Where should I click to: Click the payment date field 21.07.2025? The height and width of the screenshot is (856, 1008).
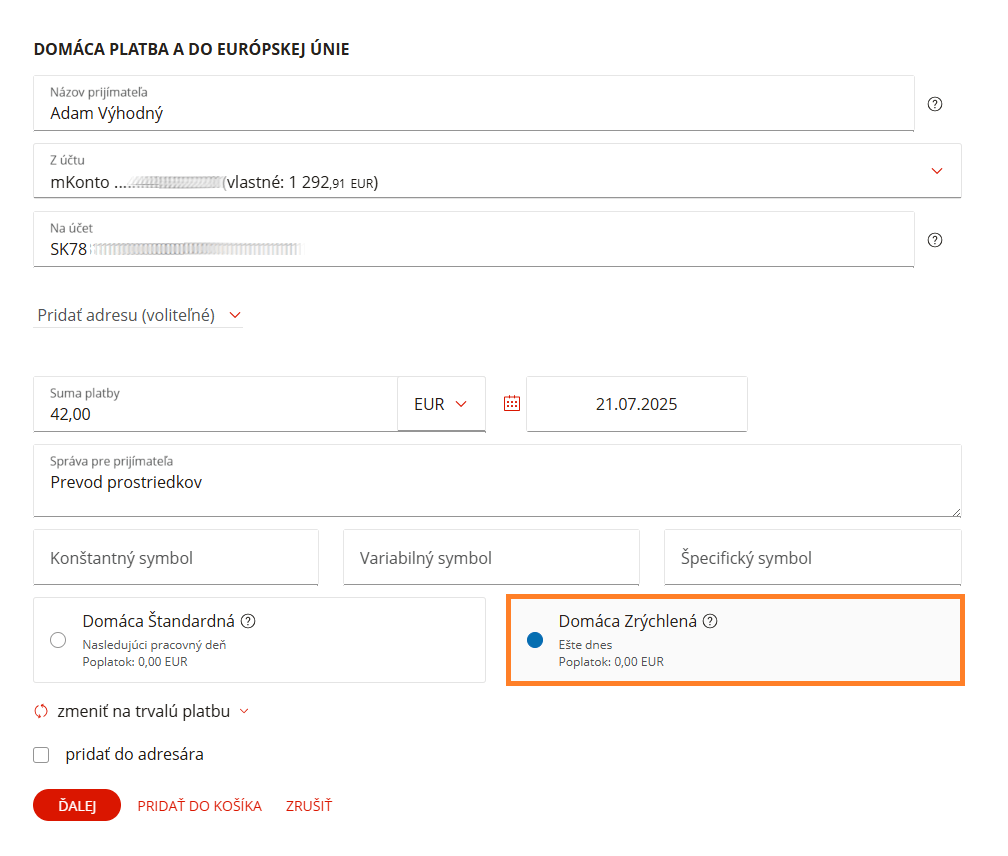click(x=636, y=404)
